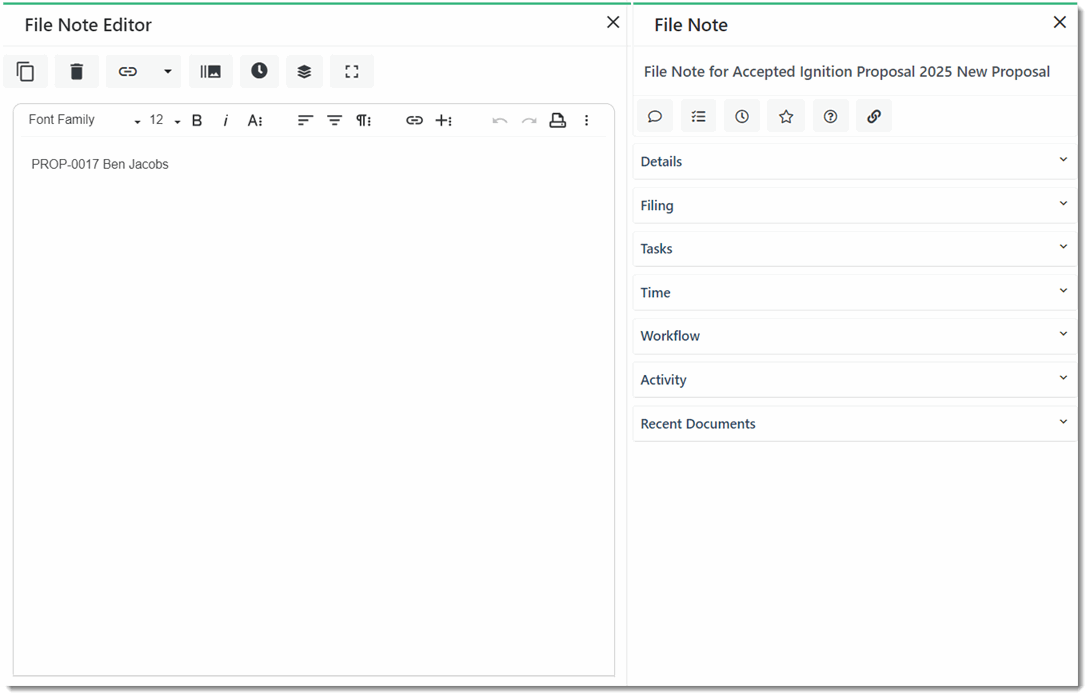1090x698 pixels.
Task: Insert a hyperlink in the editor
Action: pyautogui.click(x=414, y=120)
